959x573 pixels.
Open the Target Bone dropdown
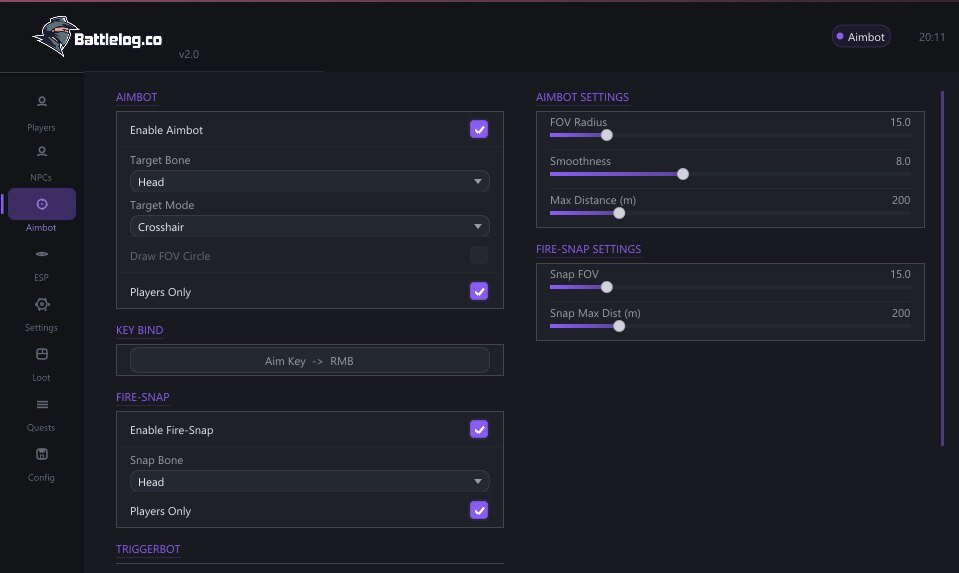point(309,182)
